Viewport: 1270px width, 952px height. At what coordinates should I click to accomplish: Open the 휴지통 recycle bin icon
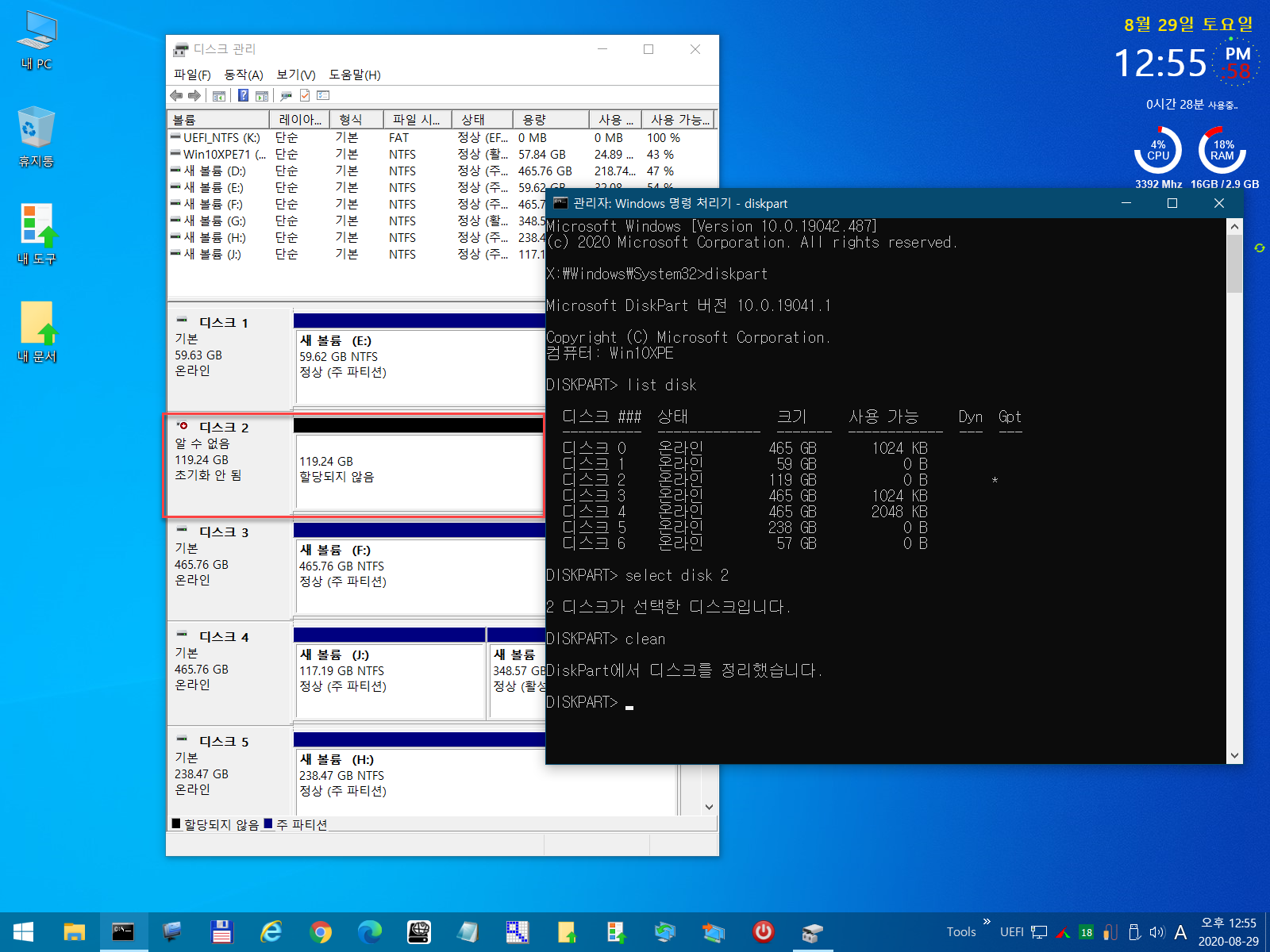pyautogui.click(x=37, y=137)
